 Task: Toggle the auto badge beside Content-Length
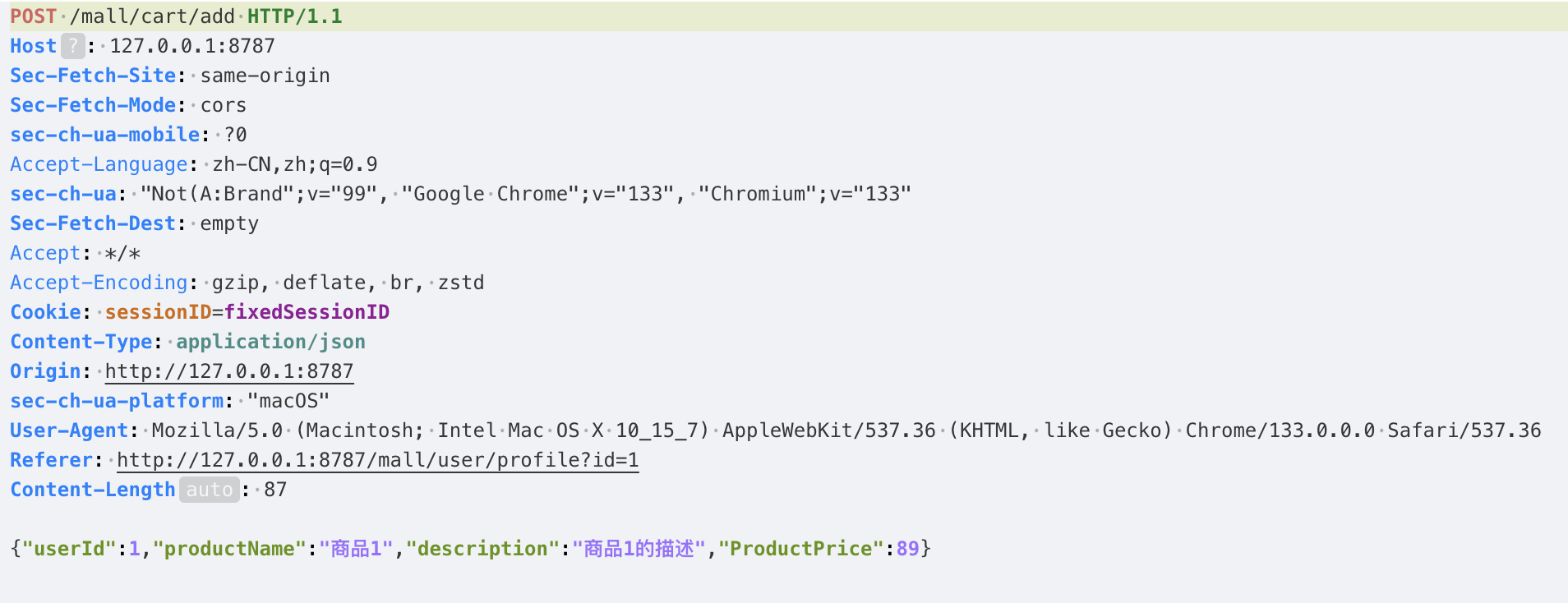coord(210,490)
